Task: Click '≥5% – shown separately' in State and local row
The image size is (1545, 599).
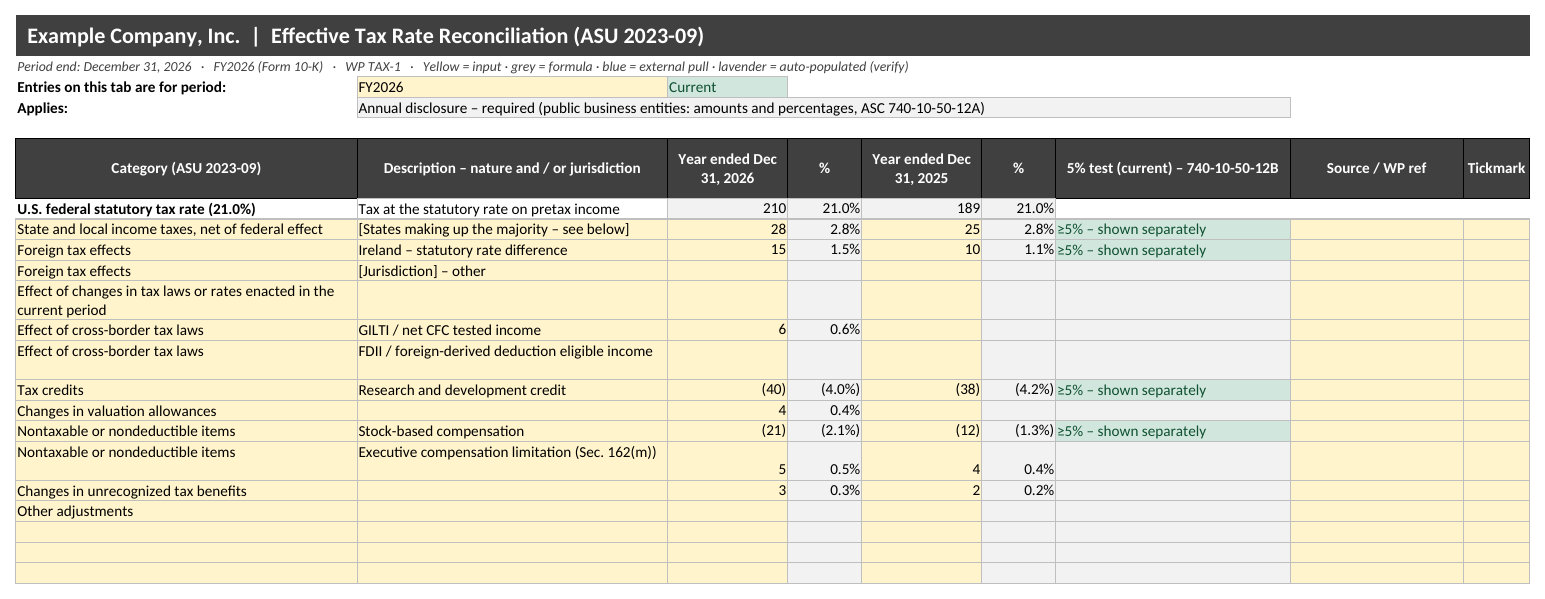Action: (x=1172, y=230)
